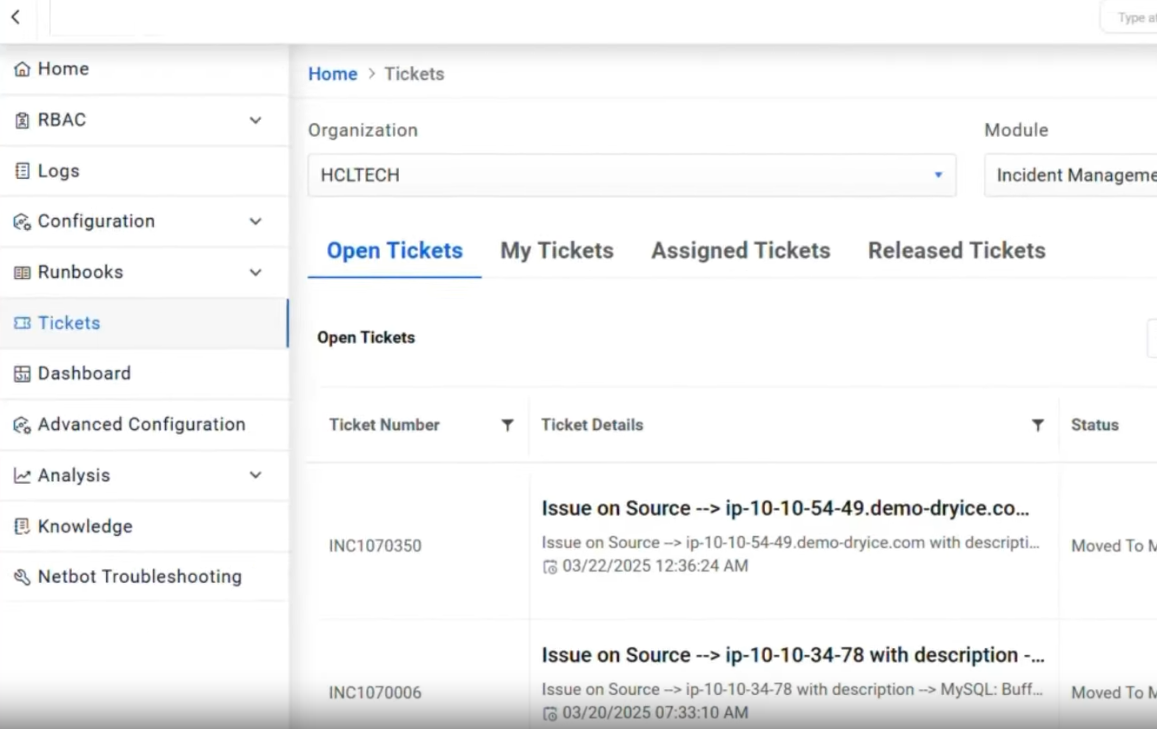This screenshot has width=1157, height=729.
Task: Click the Analysis chart icon
Action: (22, 475)
